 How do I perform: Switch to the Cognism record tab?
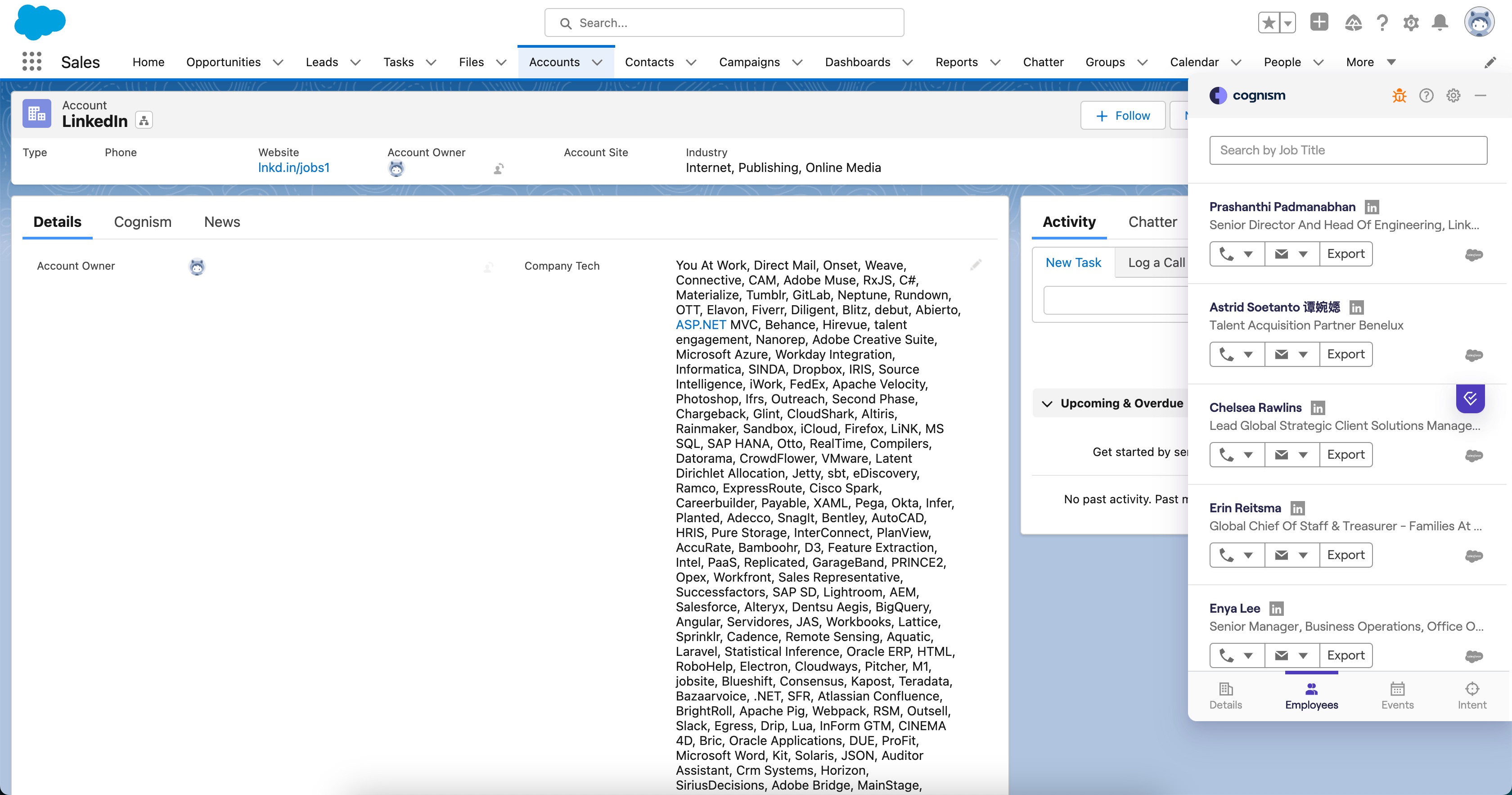pyautogui.click(x=143, y=222)
